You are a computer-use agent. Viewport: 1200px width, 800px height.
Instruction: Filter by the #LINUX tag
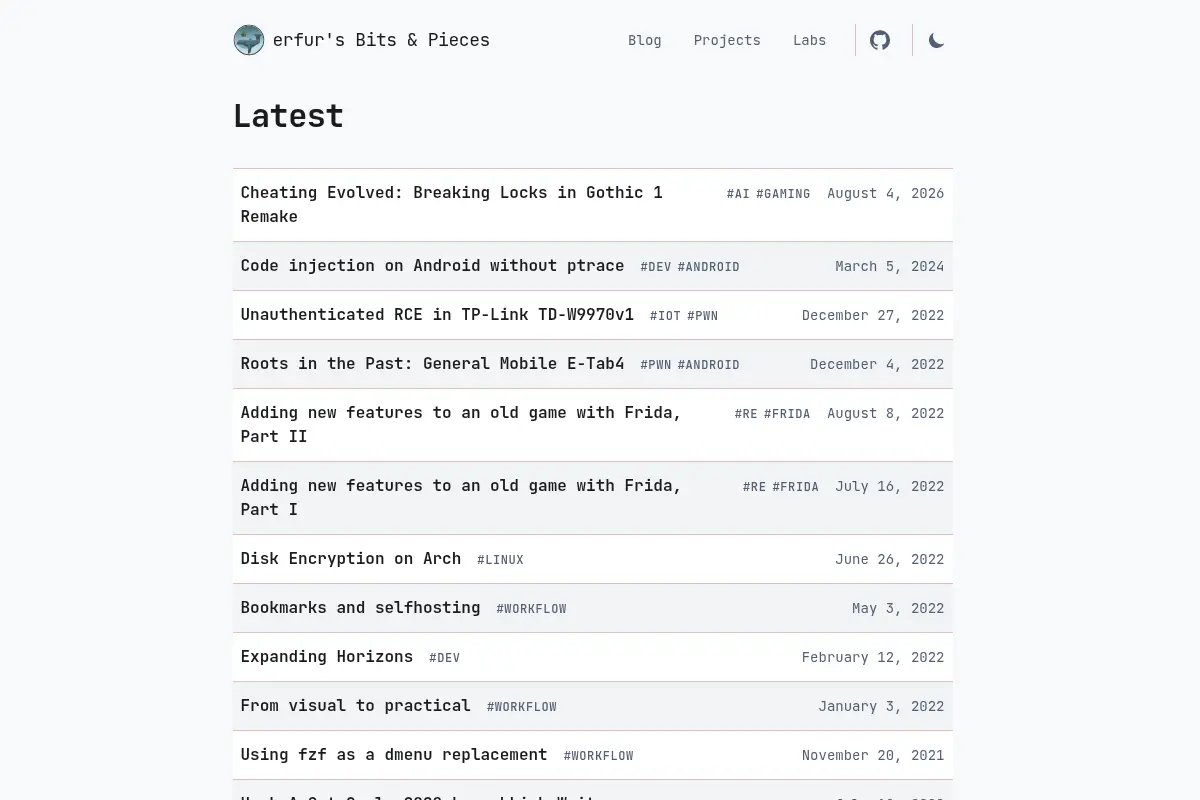coord(500,560)
